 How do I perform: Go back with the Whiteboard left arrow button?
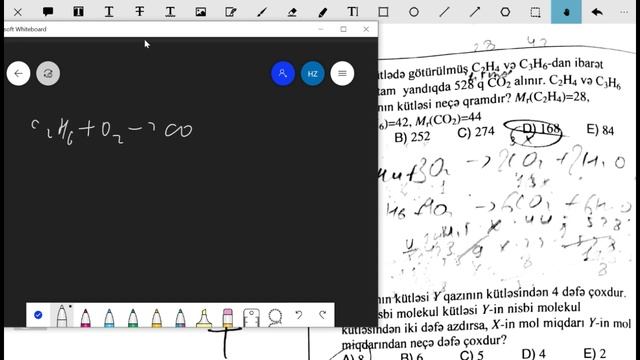(x=18, y=73)
